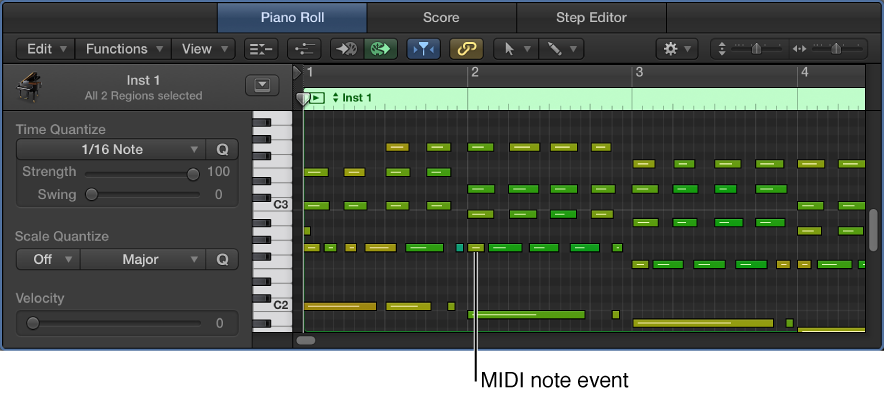The height and width of the screenshot is (398, 886).
Task: Click the Time Quantize Q button
Action: (x=222, y=150)
